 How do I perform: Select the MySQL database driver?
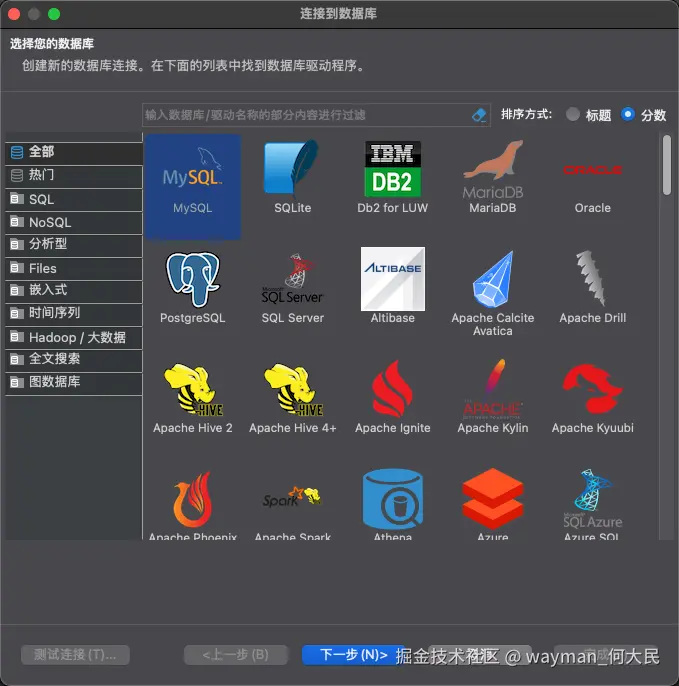click(192, 187)
